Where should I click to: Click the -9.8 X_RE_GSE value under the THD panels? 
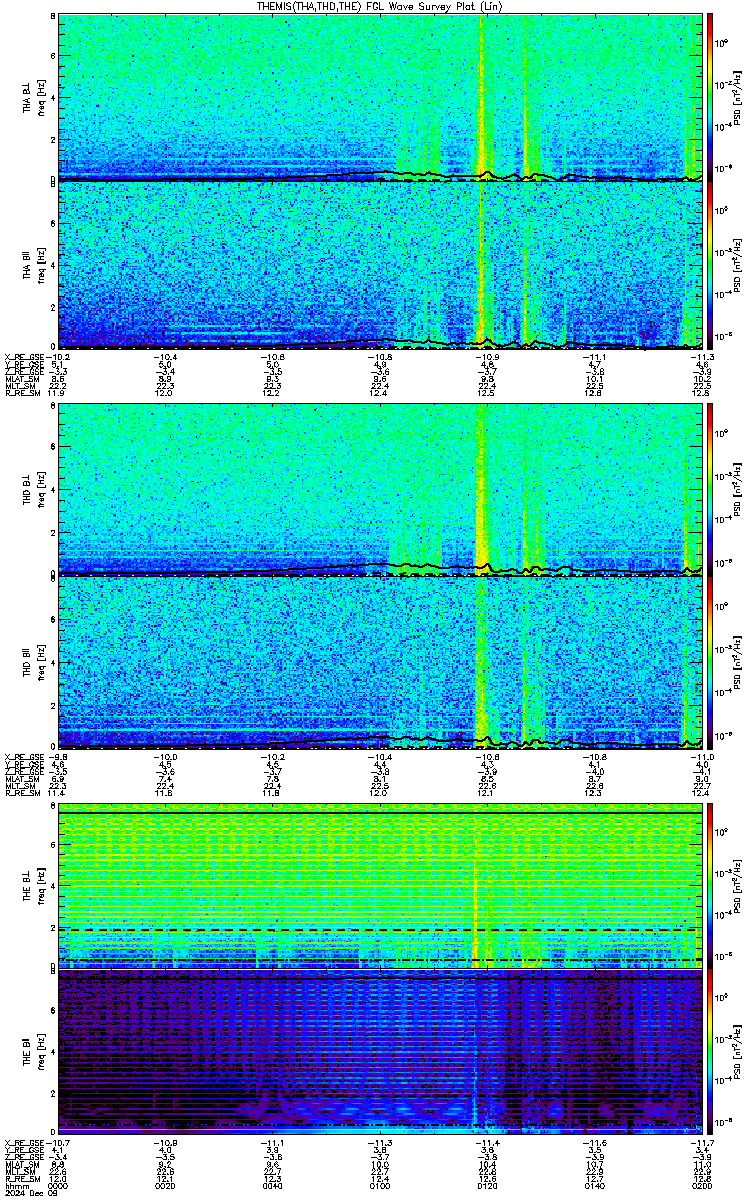pos(58,756)
